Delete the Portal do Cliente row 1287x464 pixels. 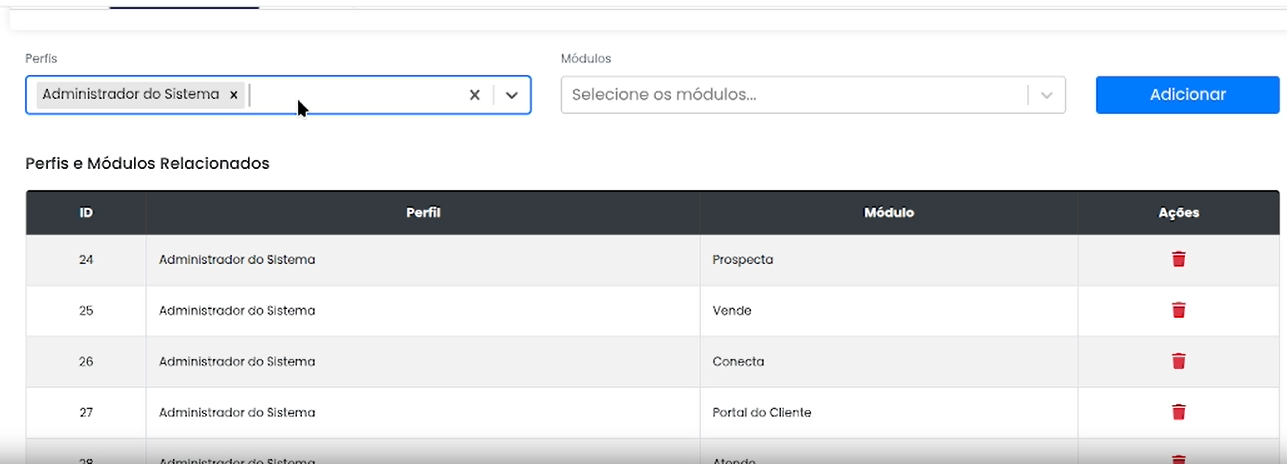click(1178, 412)
